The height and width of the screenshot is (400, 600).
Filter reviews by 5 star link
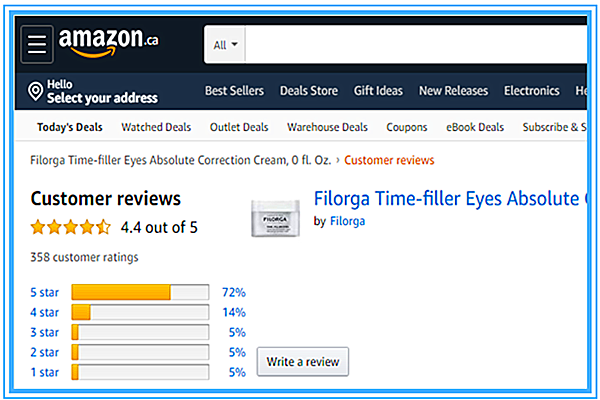pos(46,293)
